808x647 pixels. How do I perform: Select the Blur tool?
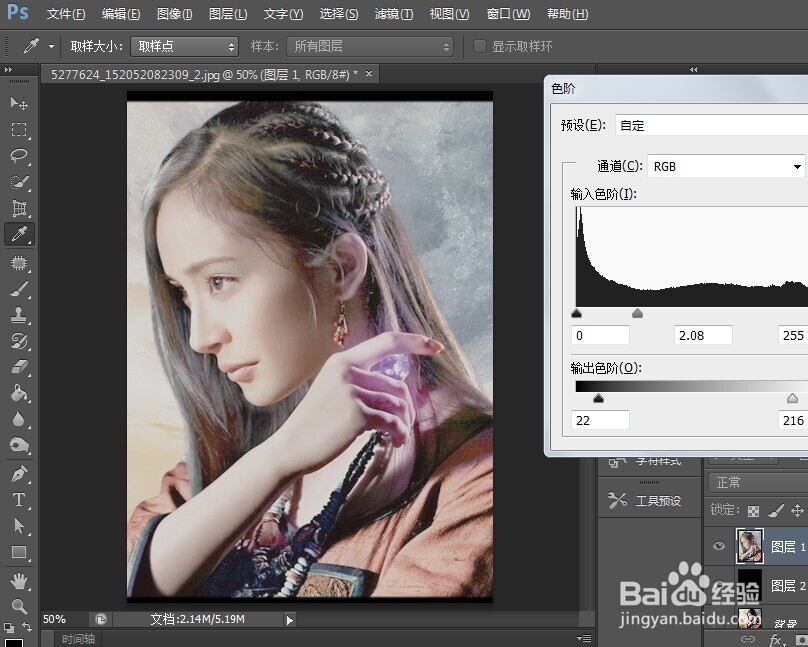19,419
